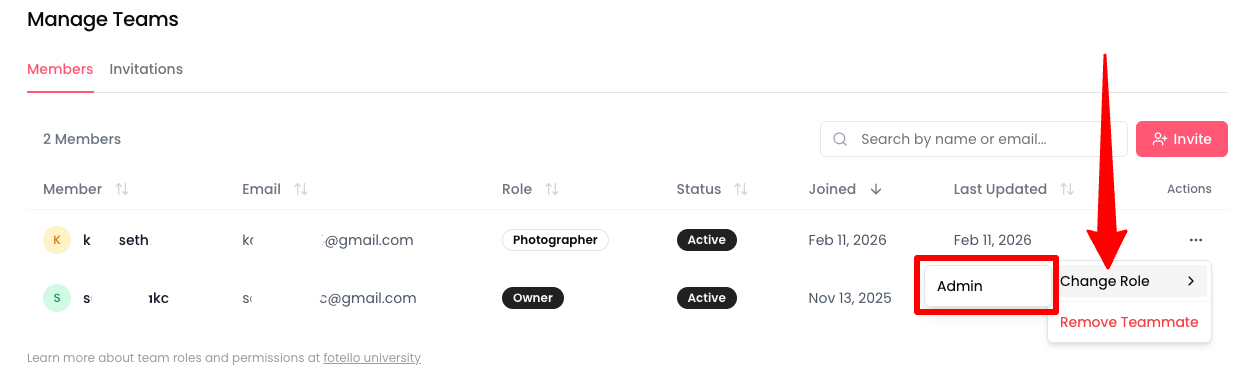Click the Email column header label
The image size is (1257, 391).
pos(261,189)
